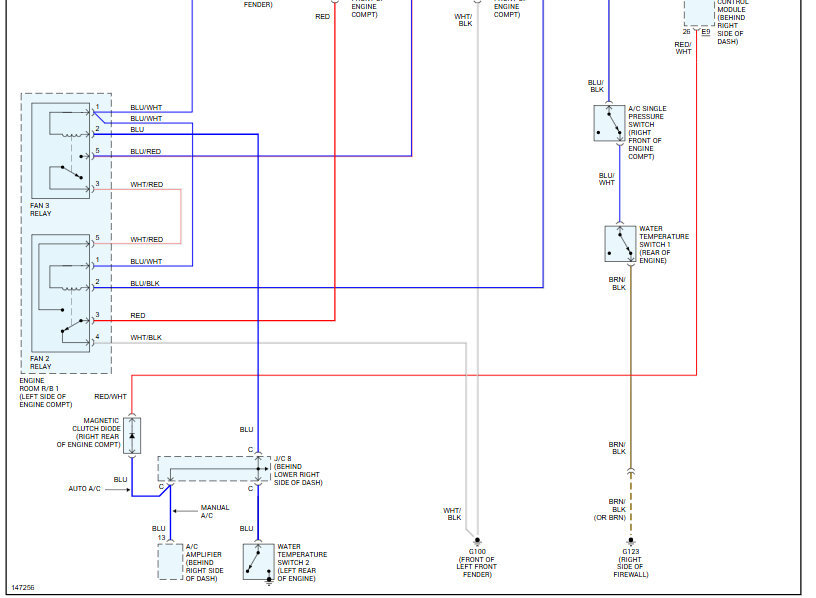Image resolution: width=816 pixels, height=598 pixels.
Task: Click the 'A/C AMPLIFIER' description text
Action: point(205,562)
